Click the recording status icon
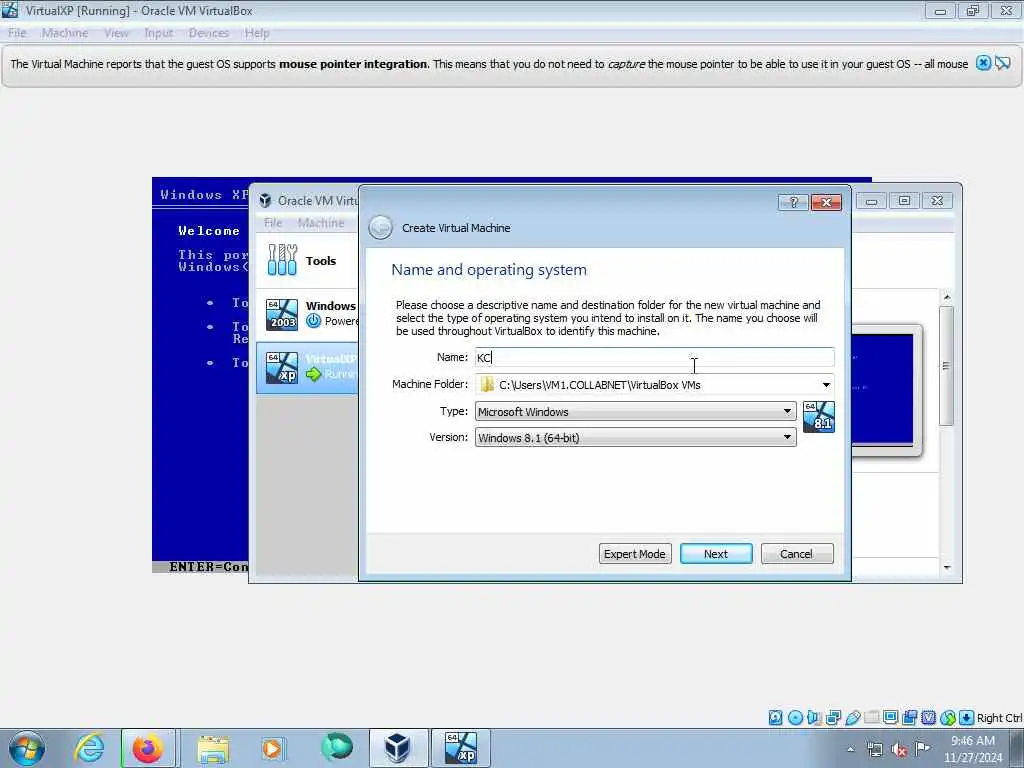Screen dimensions: 1024x768 909,718
